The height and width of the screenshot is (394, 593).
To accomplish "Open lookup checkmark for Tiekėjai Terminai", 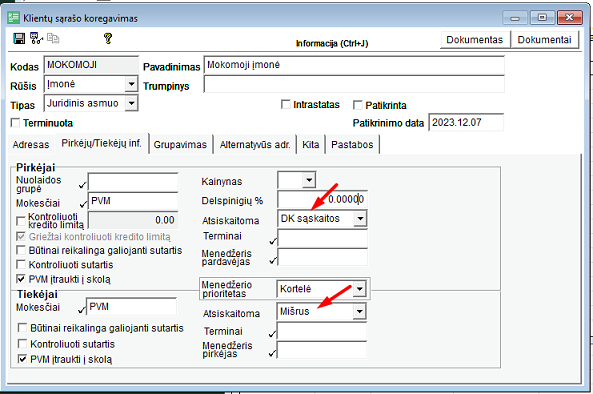I will [272, 334].
